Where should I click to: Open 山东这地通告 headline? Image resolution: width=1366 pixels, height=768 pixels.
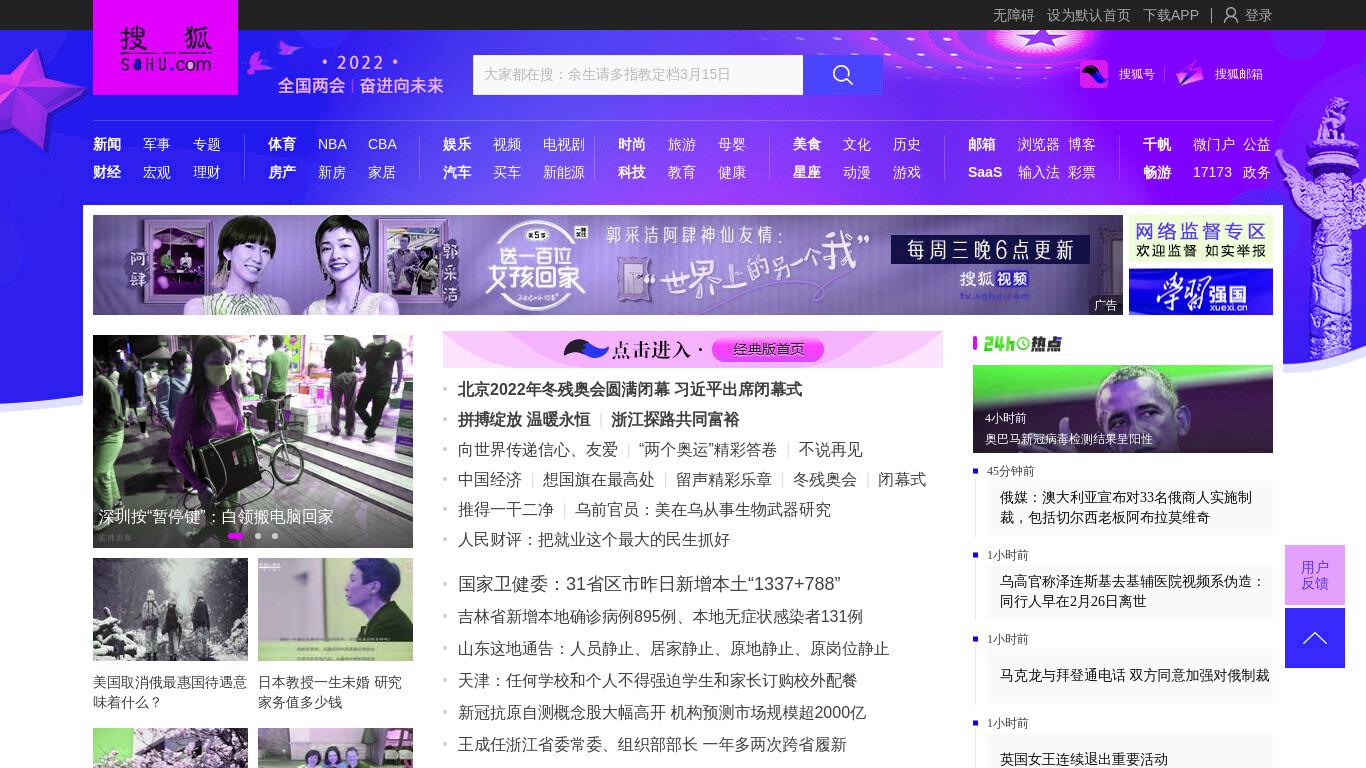point(674,648)
